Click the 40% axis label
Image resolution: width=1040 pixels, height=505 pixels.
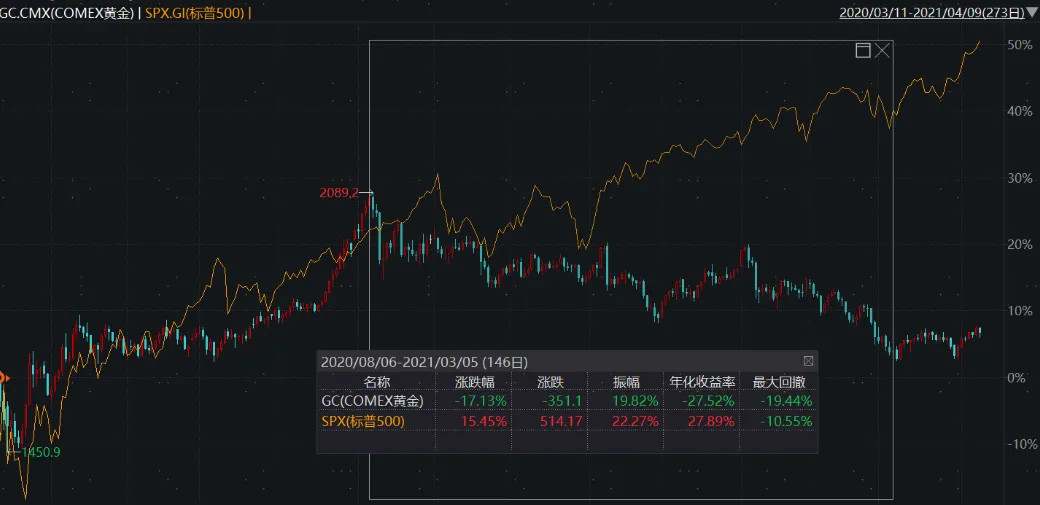coord(1019,111)
